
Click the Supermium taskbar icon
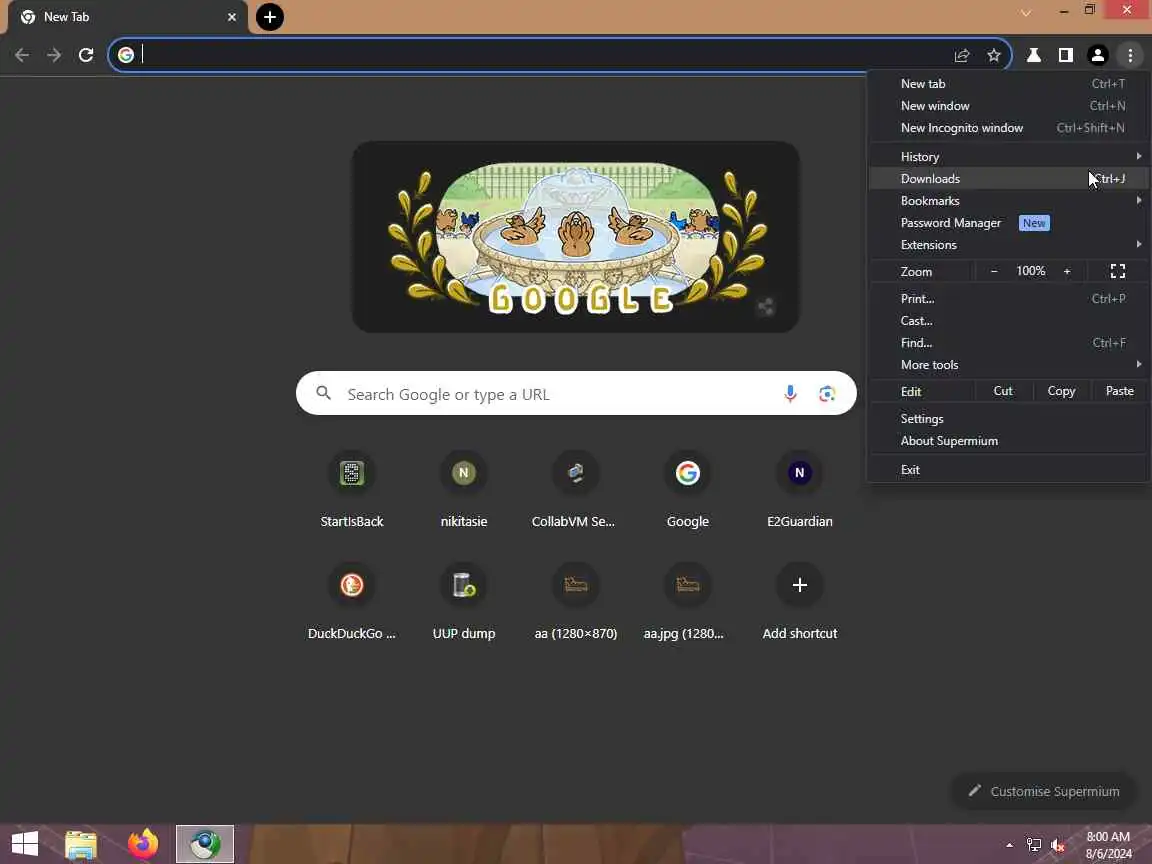(205, 844)
